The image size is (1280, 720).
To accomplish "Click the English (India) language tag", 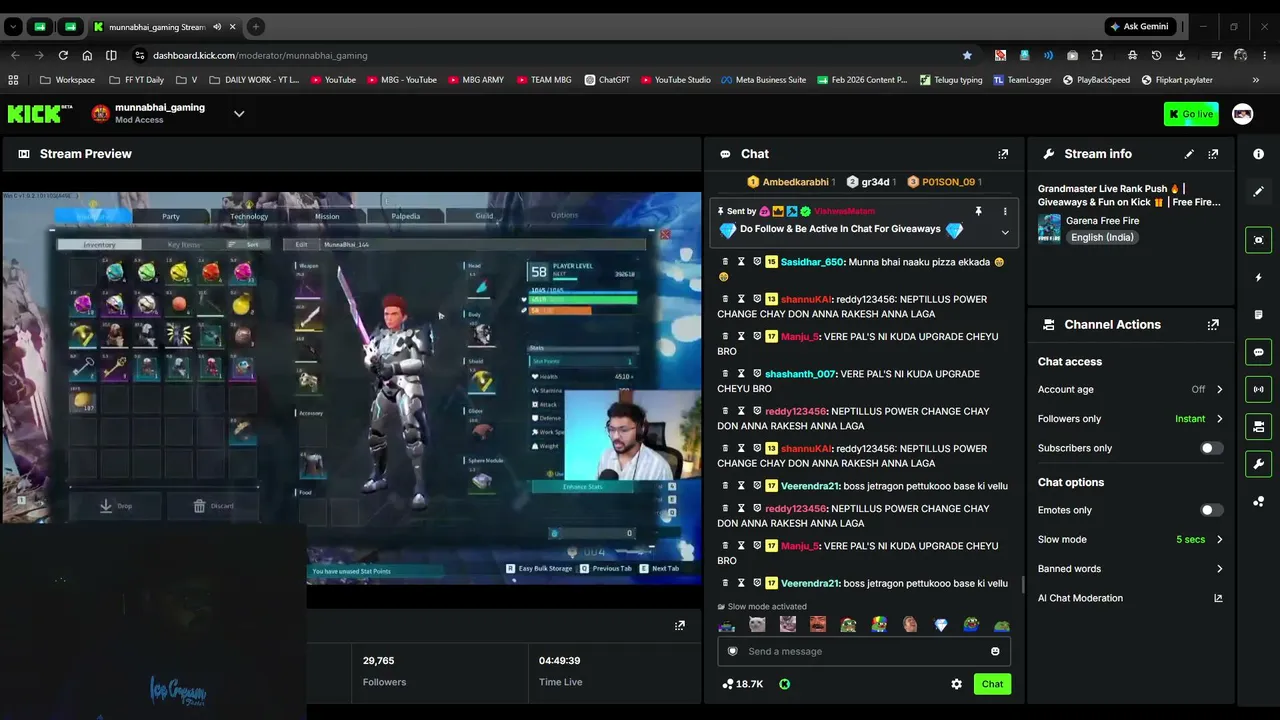I will point(1103,238).
